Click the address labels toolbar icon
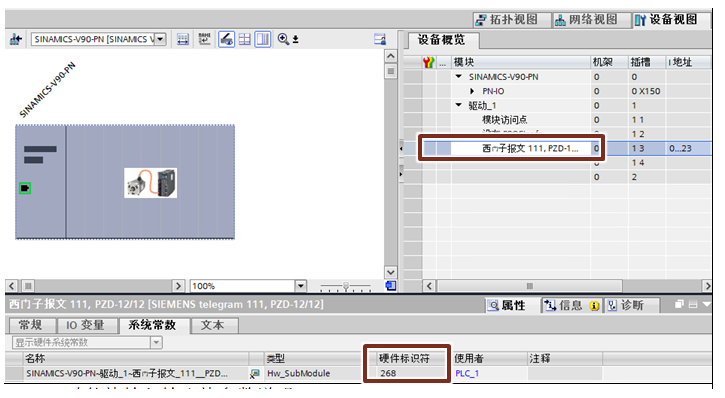 [x=204, y=39]
